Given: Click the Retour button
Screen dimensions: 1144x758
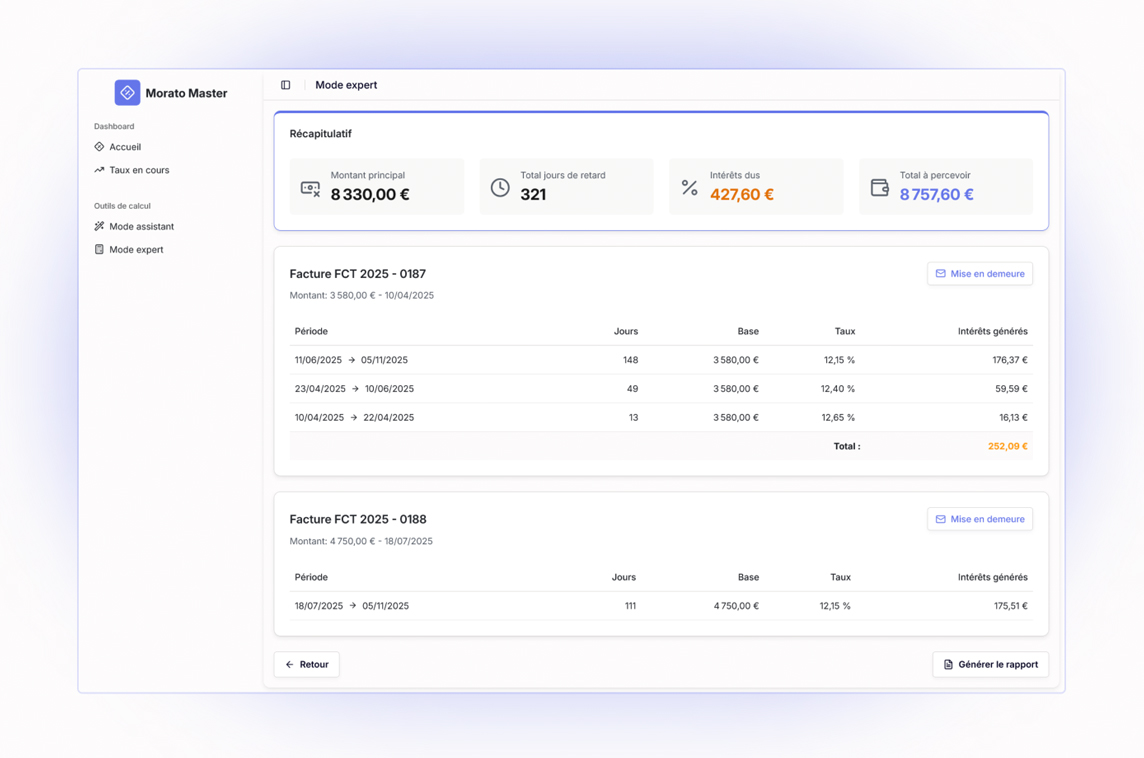Looking at the screenshot, I should click(306, 664).
